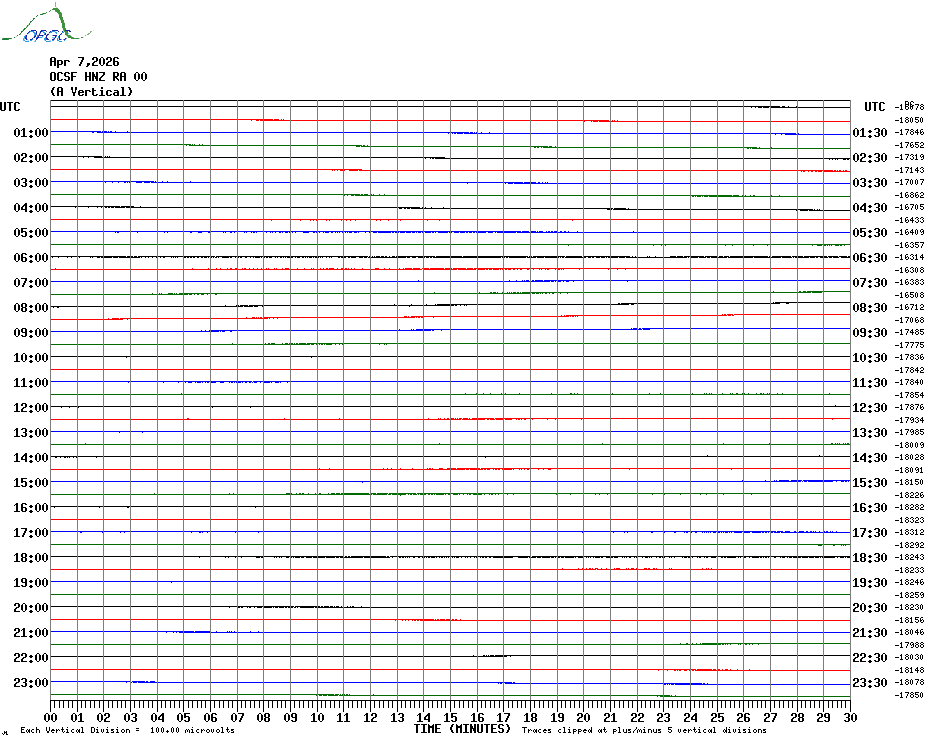Click the 18:30 label on the right
Screen dimensions: 930x744
coord(870,558)
